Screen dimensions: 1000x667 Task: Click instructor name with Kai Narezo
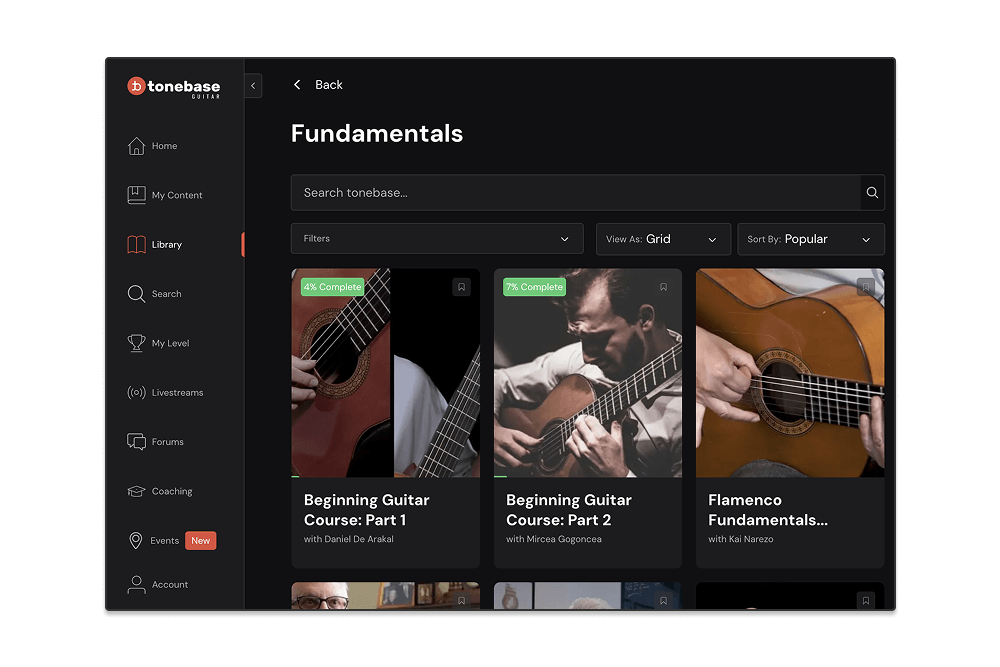tap(740, 539)
